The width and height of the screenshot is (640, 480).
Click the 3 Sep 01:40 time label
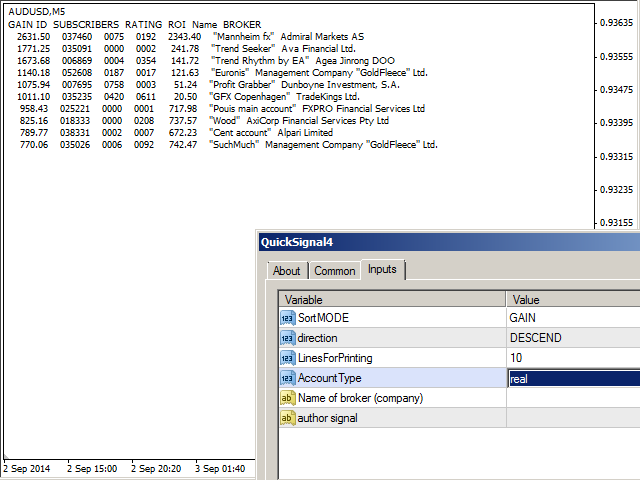pos(220,469)
